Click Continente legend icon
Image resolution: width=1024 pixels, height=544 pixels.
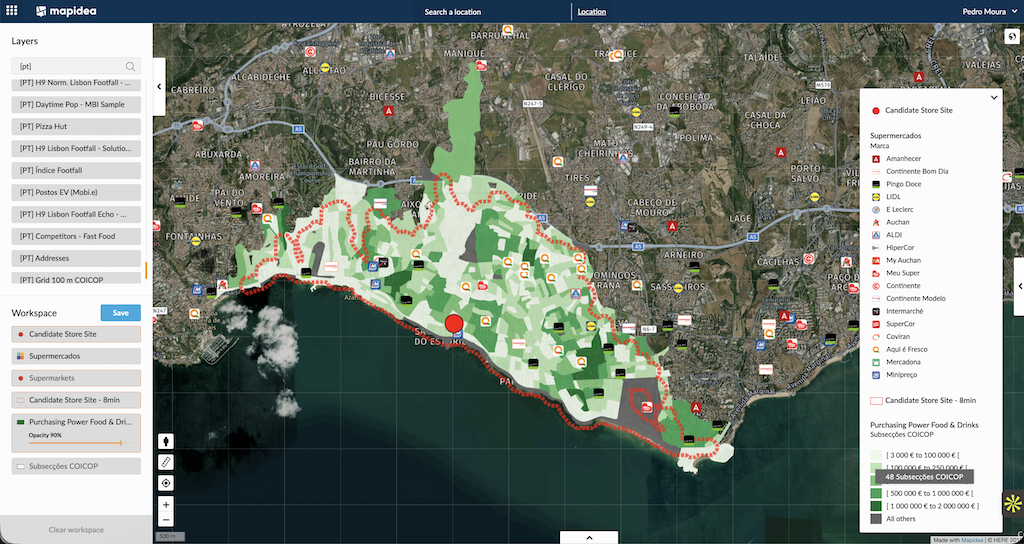click(x=876, y=286)
